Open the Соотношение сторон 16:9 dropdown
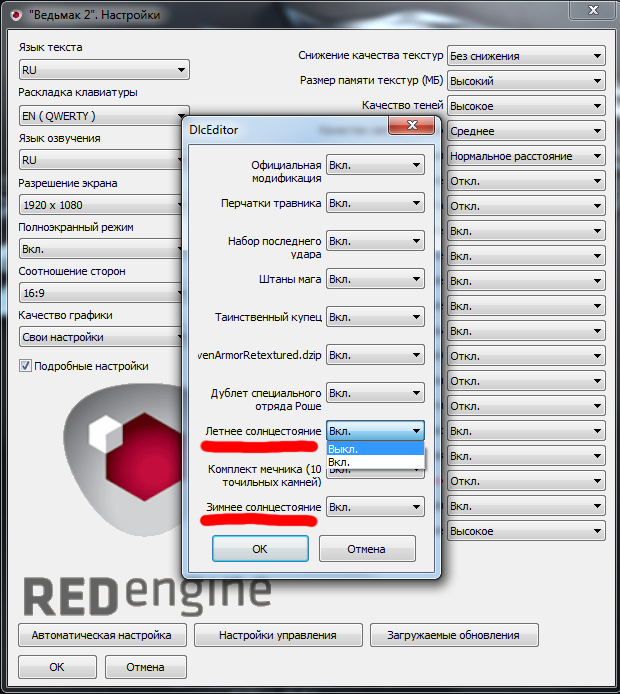The height and width of the screenshot is (694, 620). (x=101, y=293)
